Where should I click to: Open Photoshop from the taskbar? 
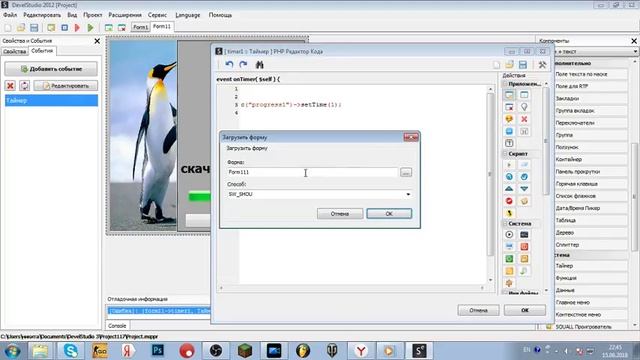[158, 351]
